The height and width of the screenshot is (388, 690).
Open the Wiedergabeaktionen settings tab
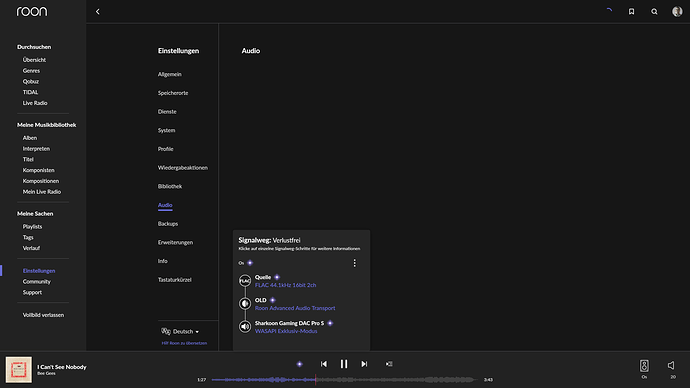[183, 168]
